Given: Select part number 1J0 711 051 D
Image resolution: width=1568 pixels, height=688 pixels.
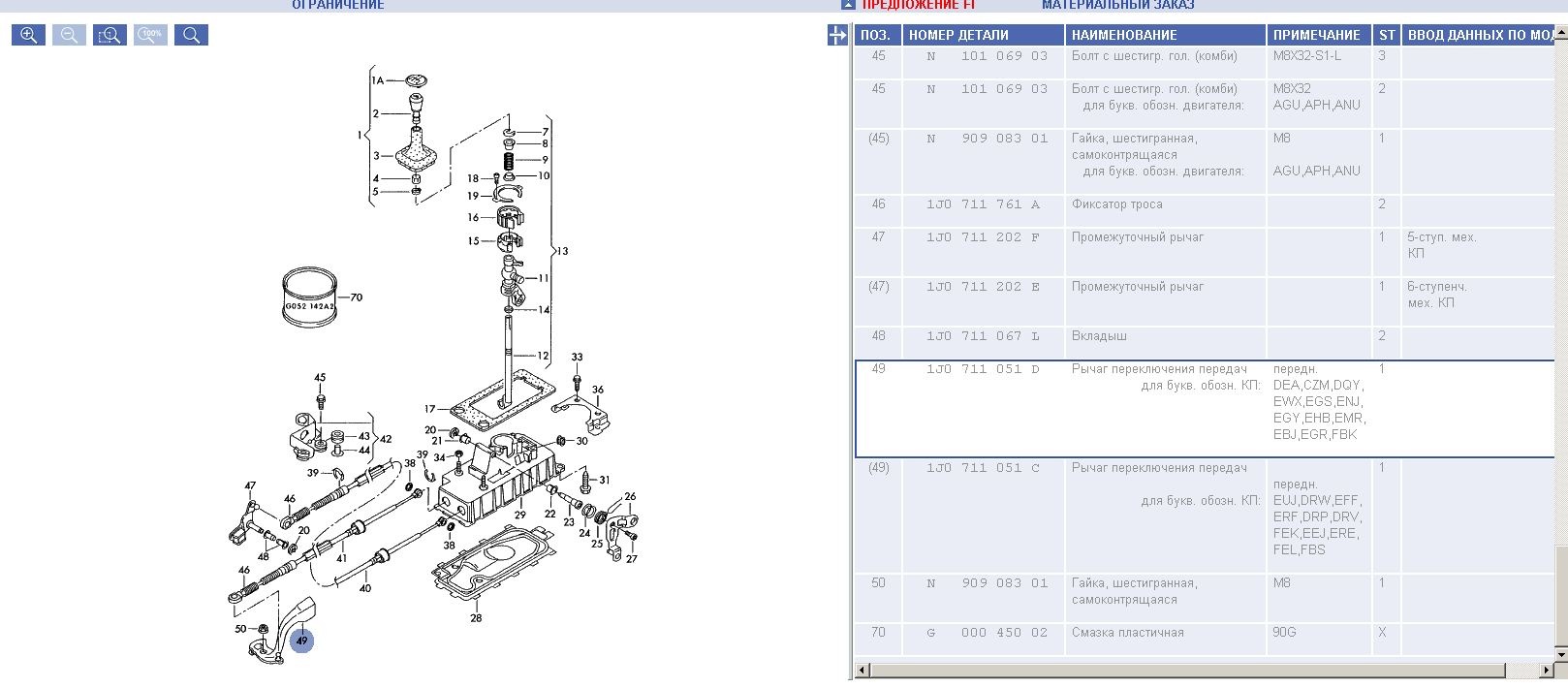Looking at the screenshot, I should pos(983,369).
